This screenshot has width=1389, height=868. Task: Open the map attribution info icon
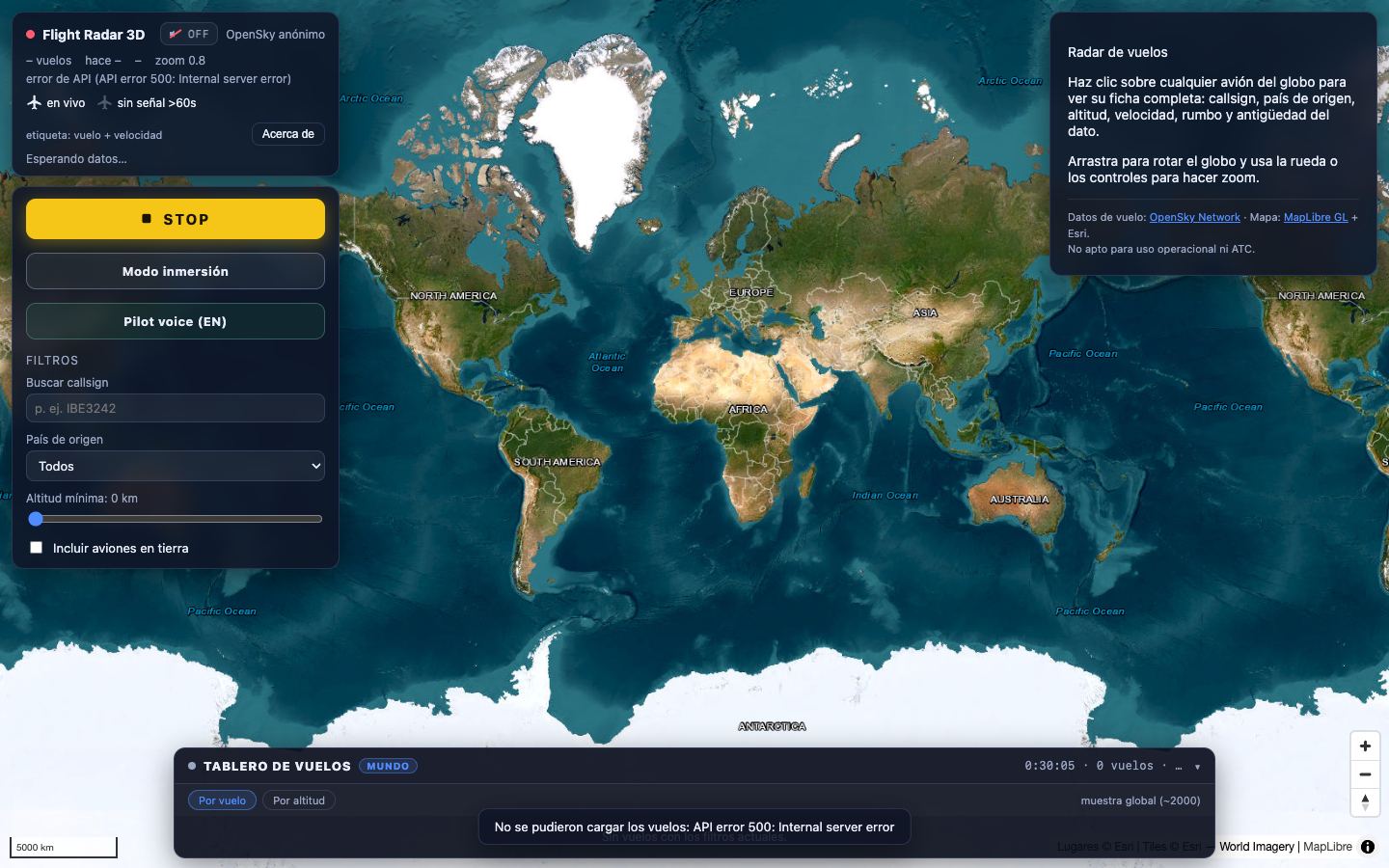pos(1368,847)
